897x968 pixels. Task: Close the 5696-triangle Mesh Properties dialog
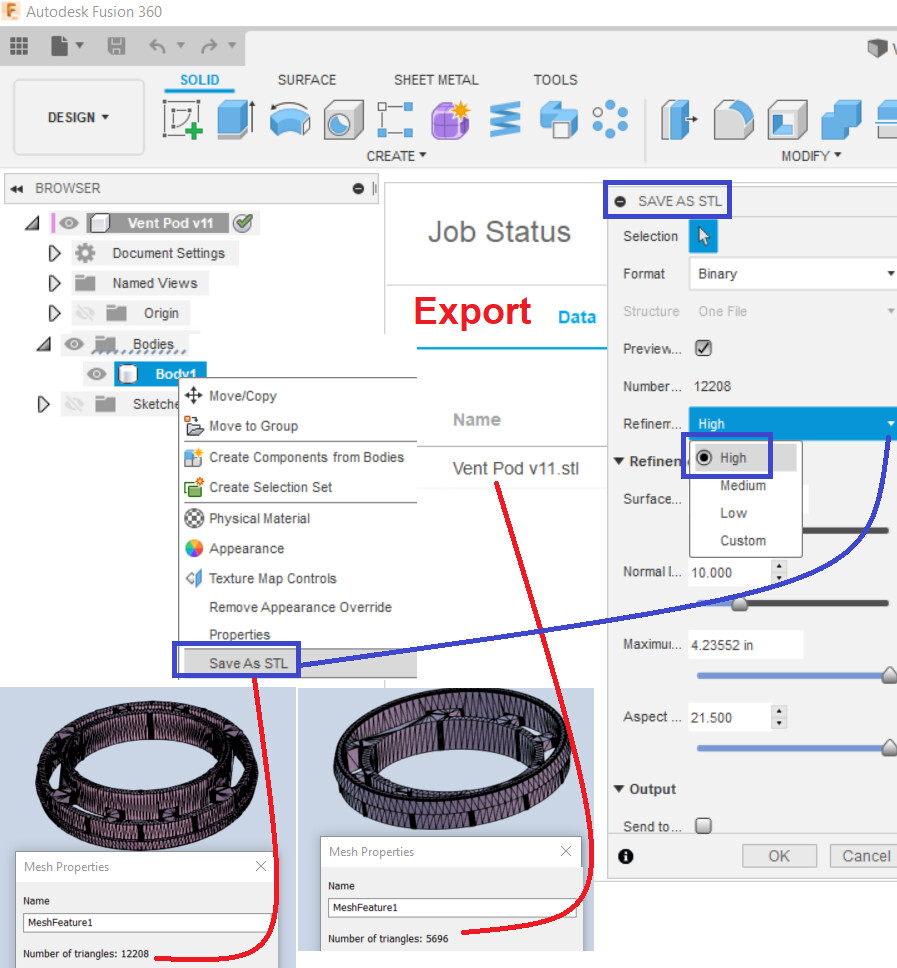tap(565, 851)
